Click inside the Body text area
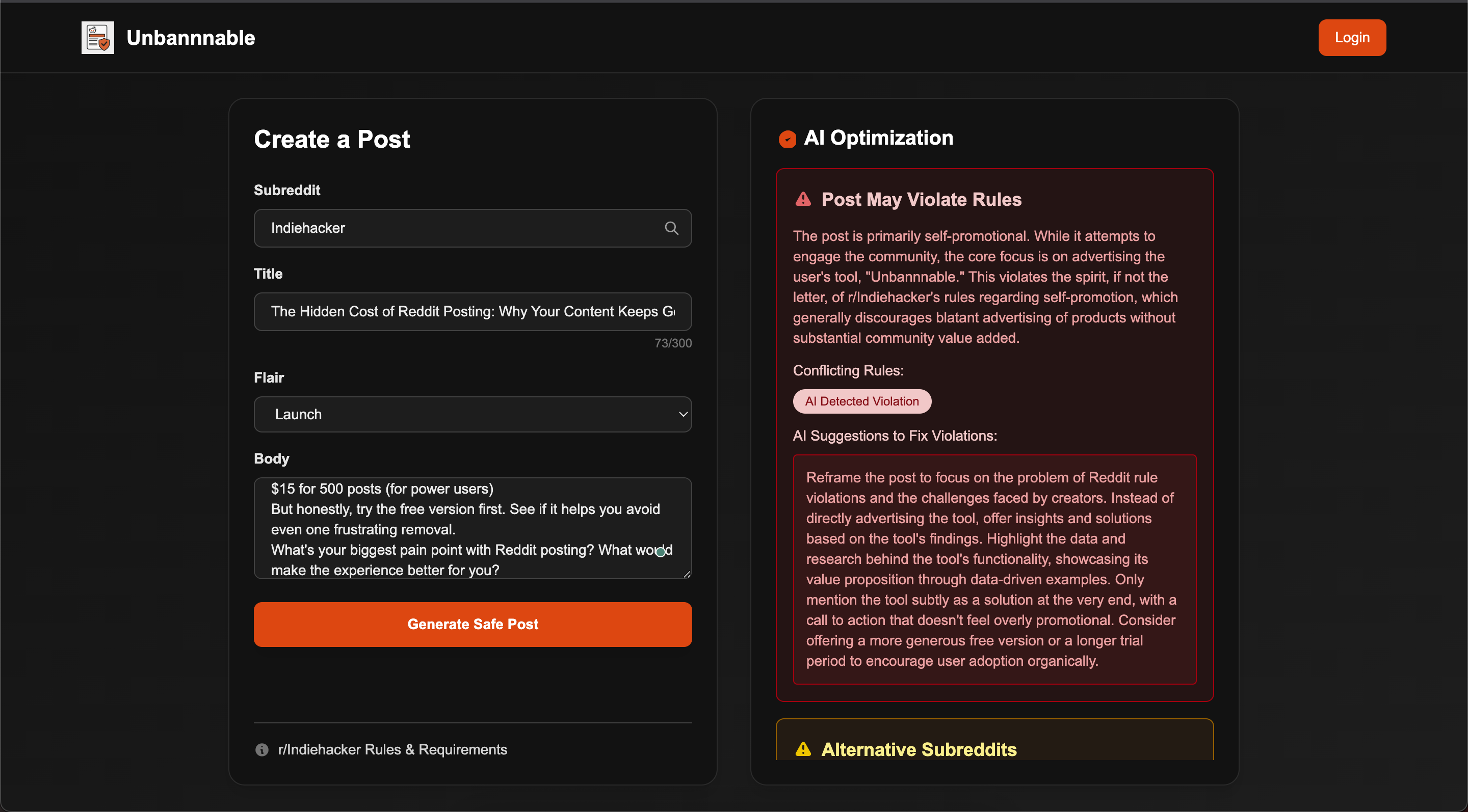Image resolution: width=1468 pixels, height=812 pixels. 473,528
